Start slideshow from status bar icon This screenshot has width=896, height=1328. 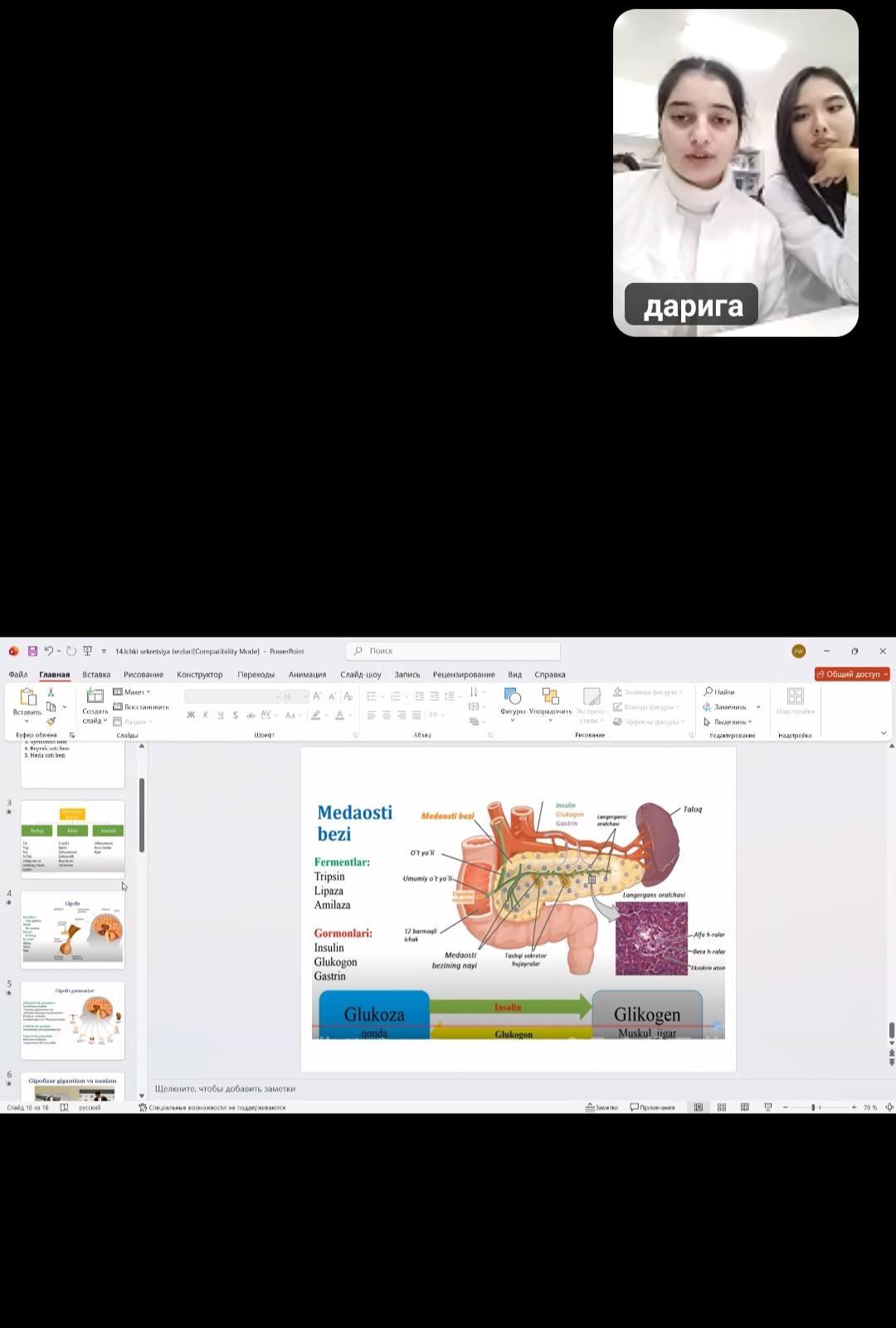tap(767, 1107)
